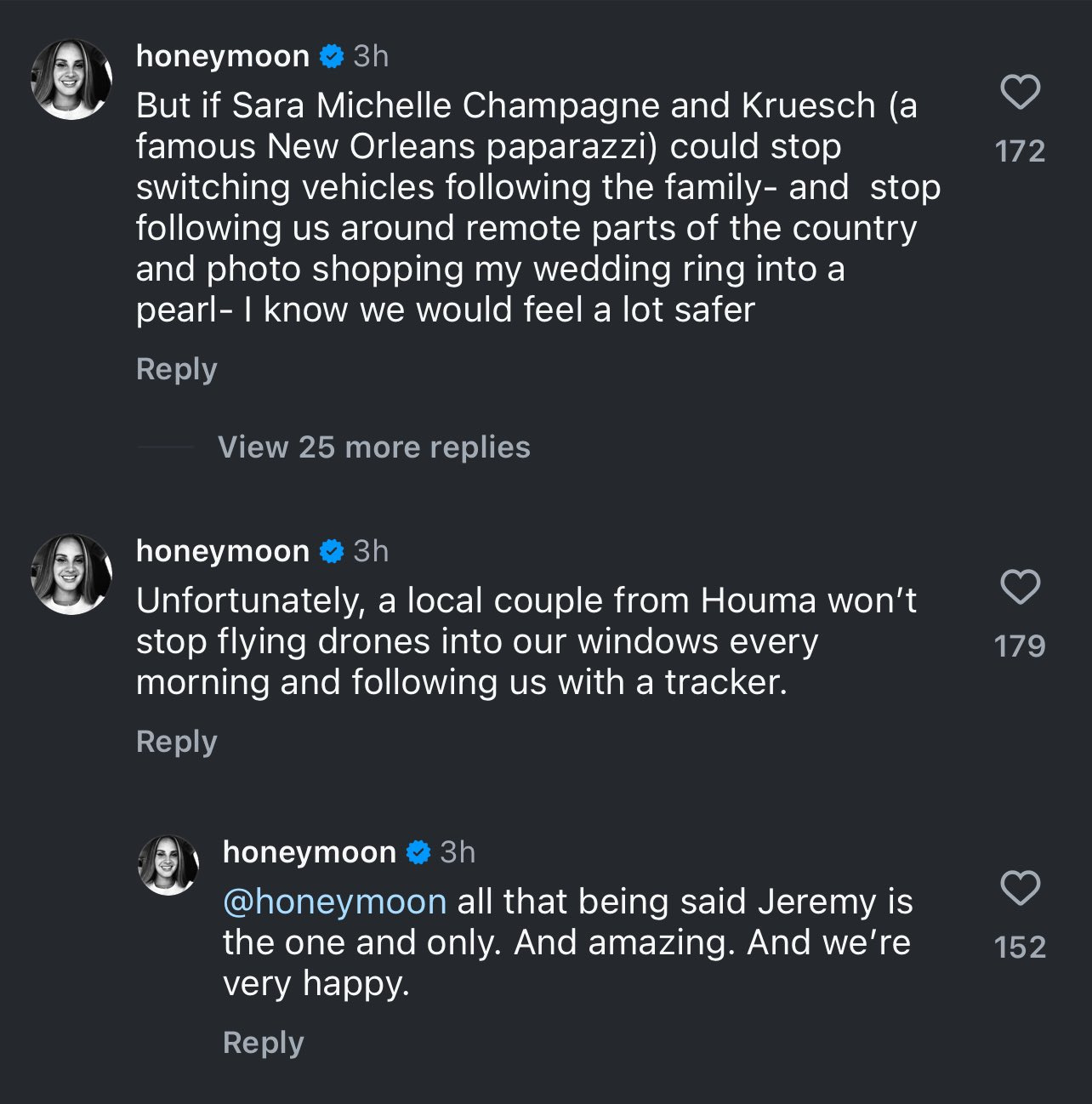Open profile picture on the Houma comment
Viewport: 1092px width, 1104px height.
point(71,575)
